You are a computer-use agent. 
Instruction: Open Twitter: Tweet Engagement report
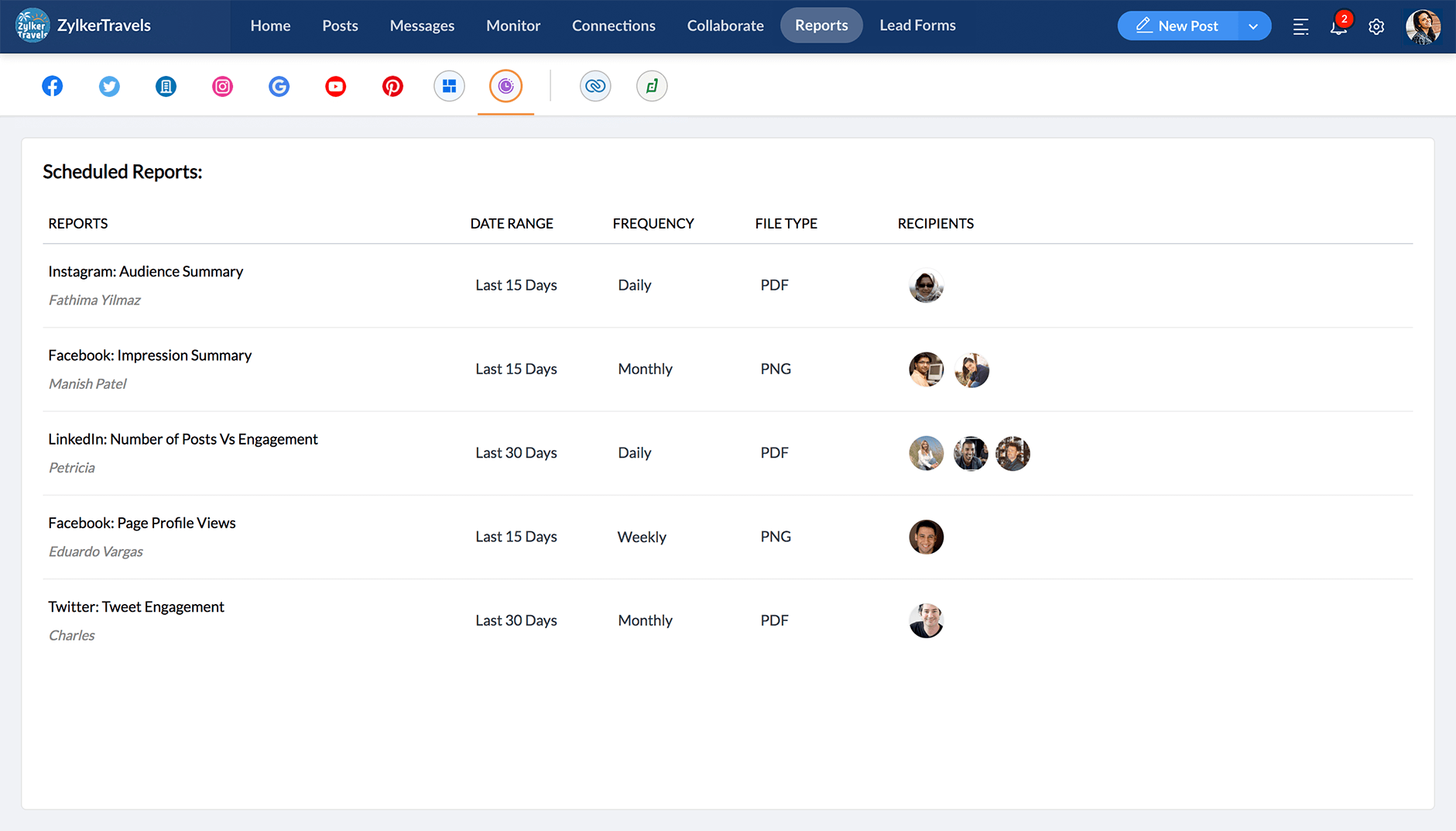pos(136,606)
